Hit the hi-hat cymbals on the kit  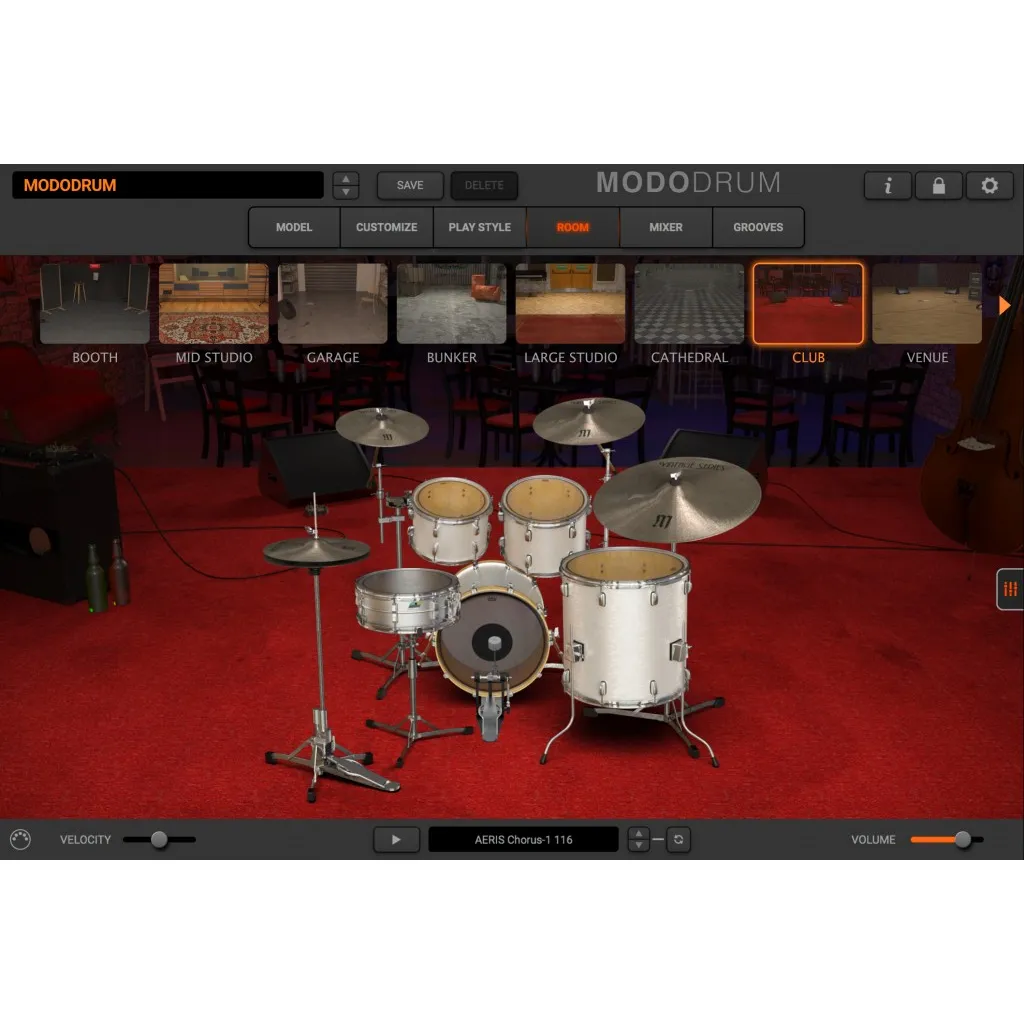coord(316,551)
